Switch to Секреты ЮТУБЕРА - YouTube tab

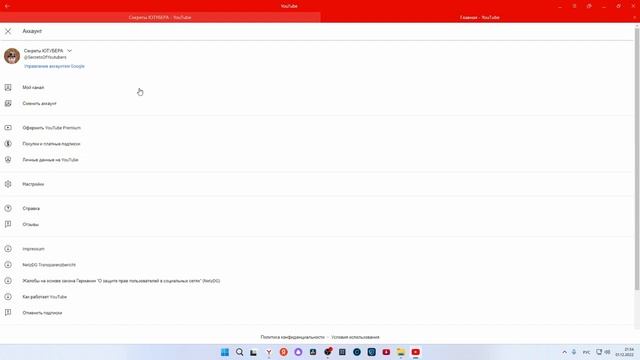coord(160,18)
